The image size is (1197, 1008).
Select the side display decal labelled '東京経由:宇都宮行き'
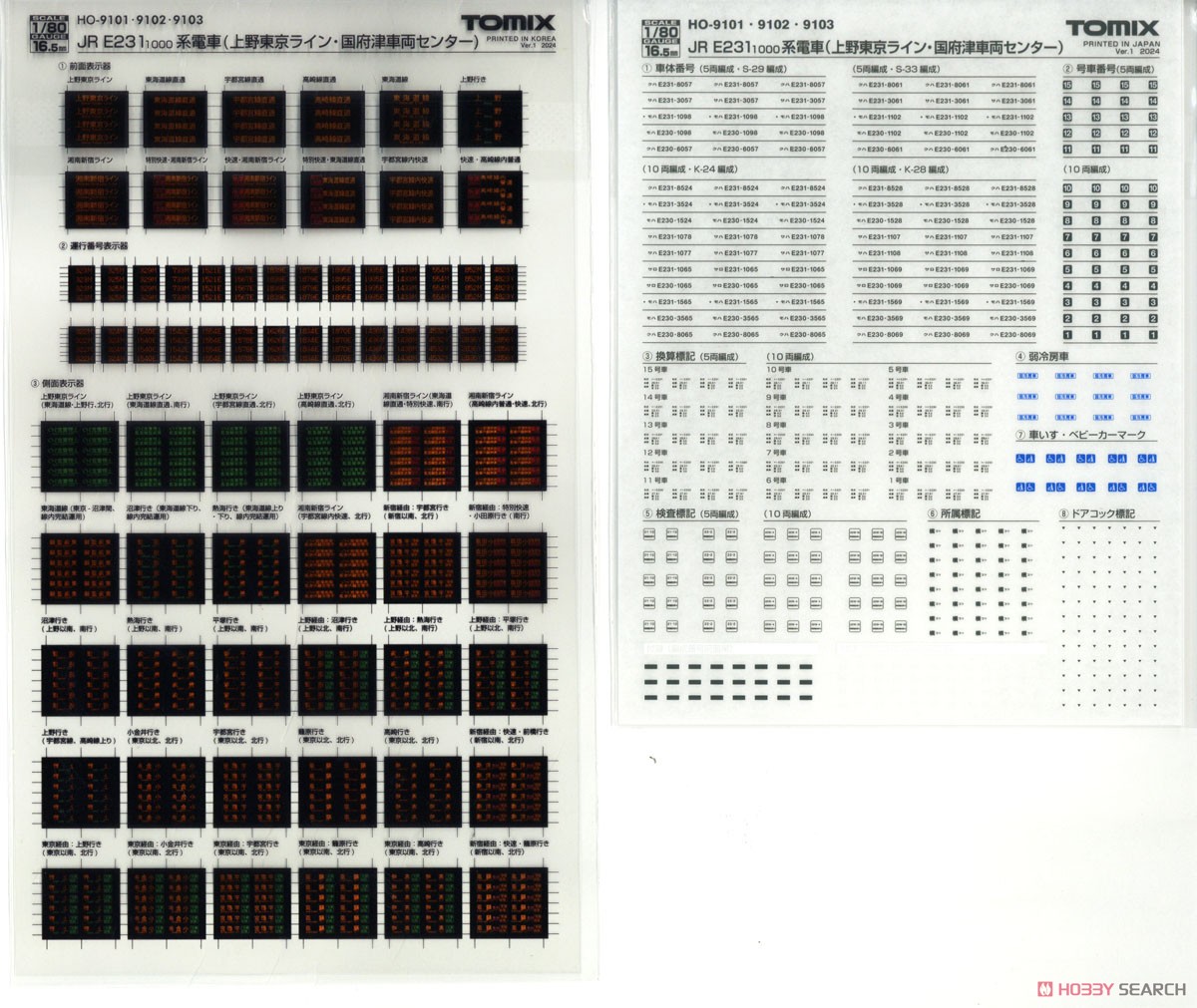tap(251, 903)
